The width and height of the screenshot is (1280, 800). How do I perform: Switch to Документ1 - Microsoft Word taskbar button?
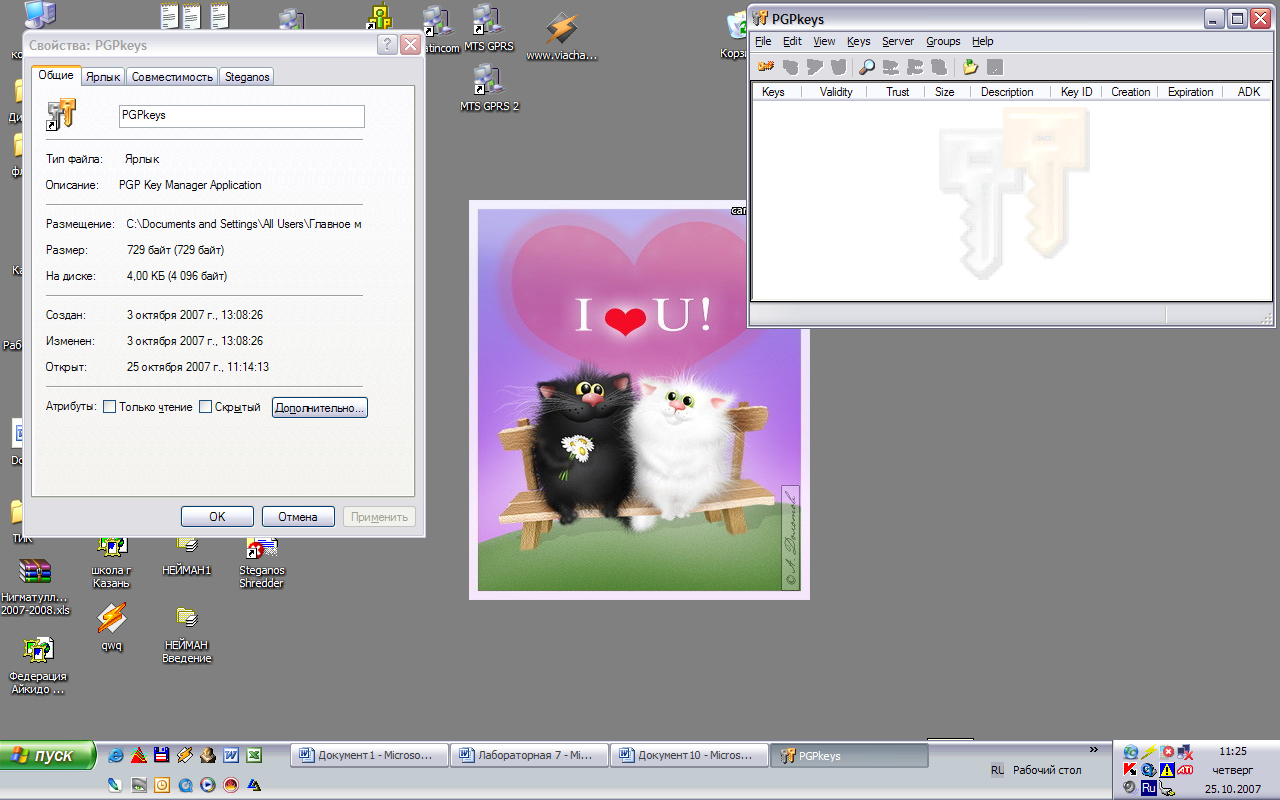[x=370, y=756]
